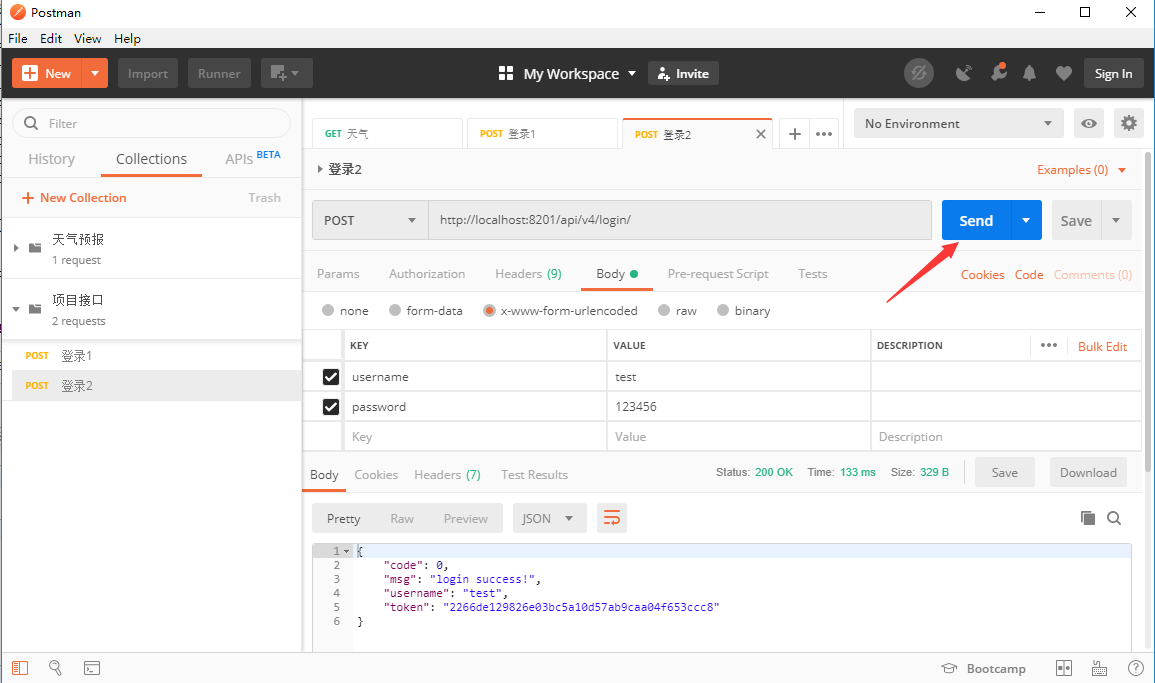Switch to the Test Results response tab
1155x683 pixels.
pos(534,474)
